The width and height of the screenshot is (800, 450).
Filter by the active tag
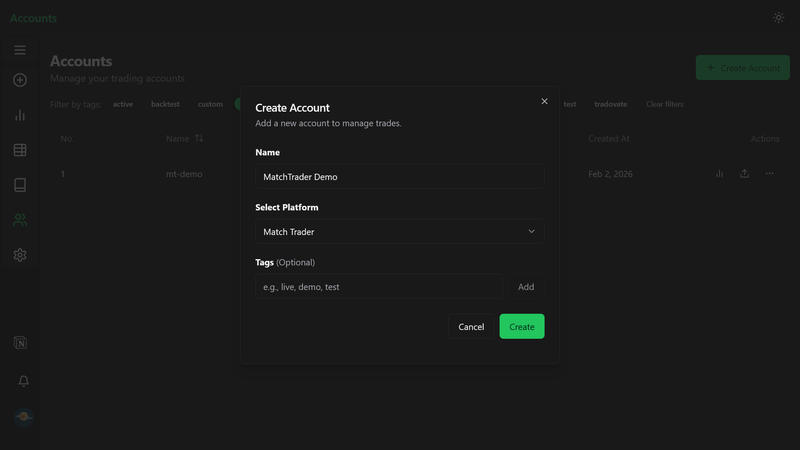coord(123,104)
